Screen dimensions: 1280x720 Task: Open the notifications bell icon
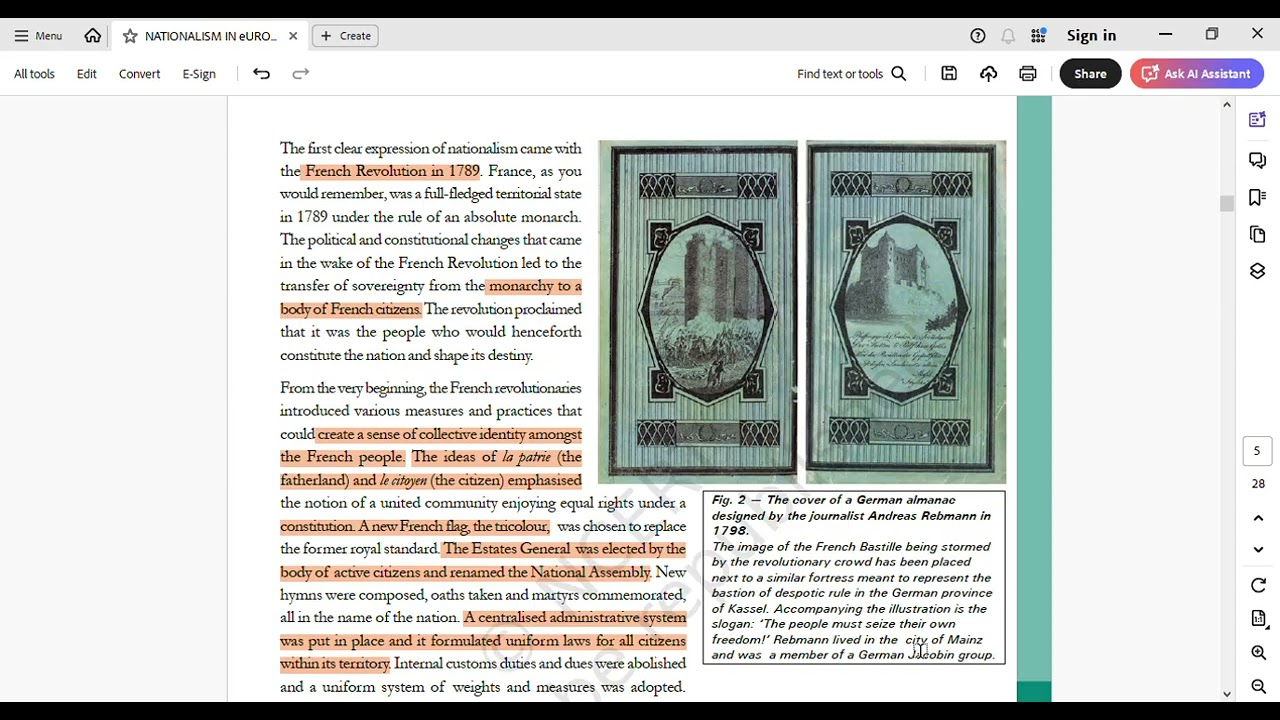[1008, 36]
